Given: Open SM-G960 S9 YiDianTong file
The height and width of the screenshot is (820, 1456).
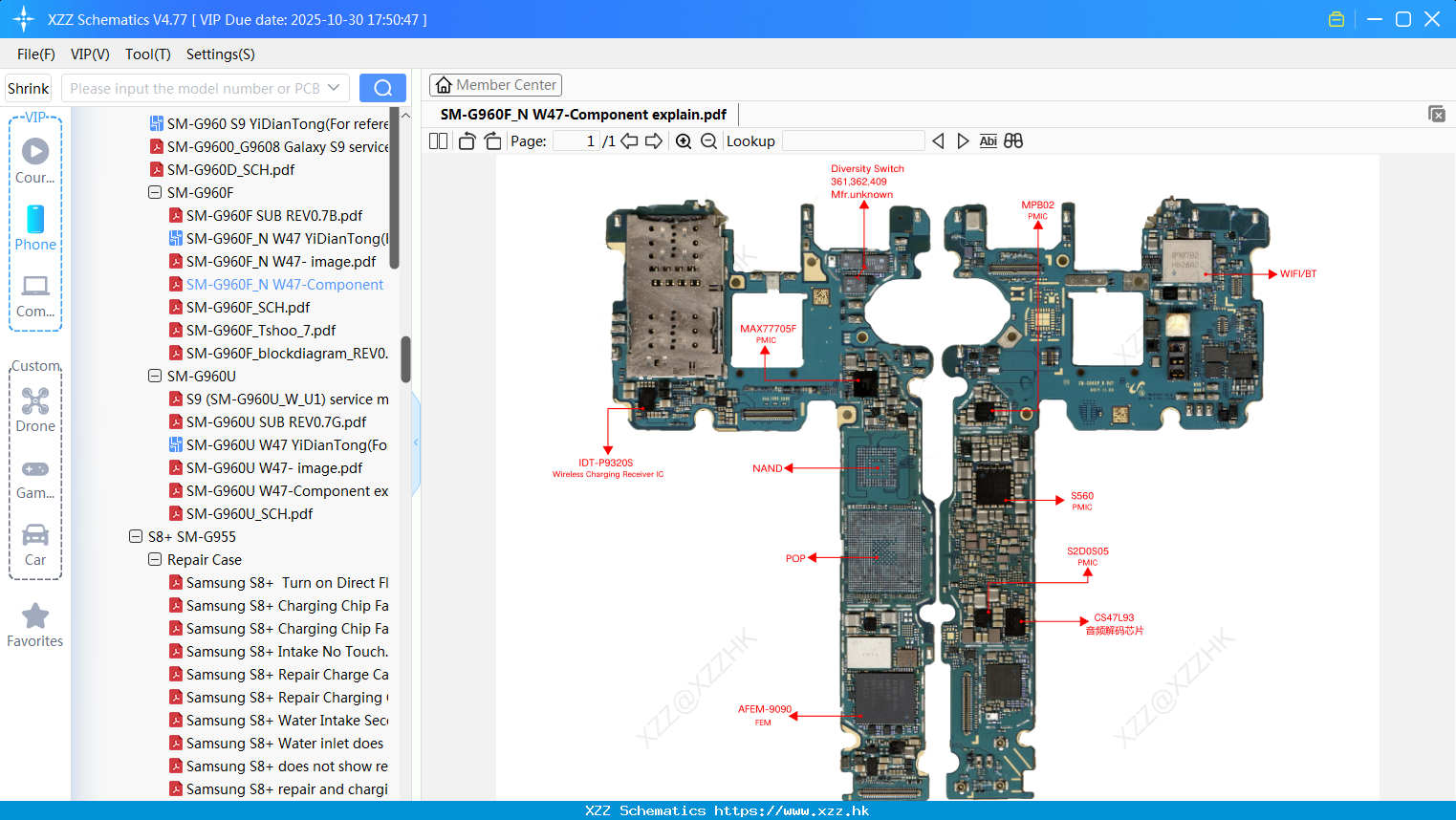Looking at the screenshot, I should tap(277, 123).
